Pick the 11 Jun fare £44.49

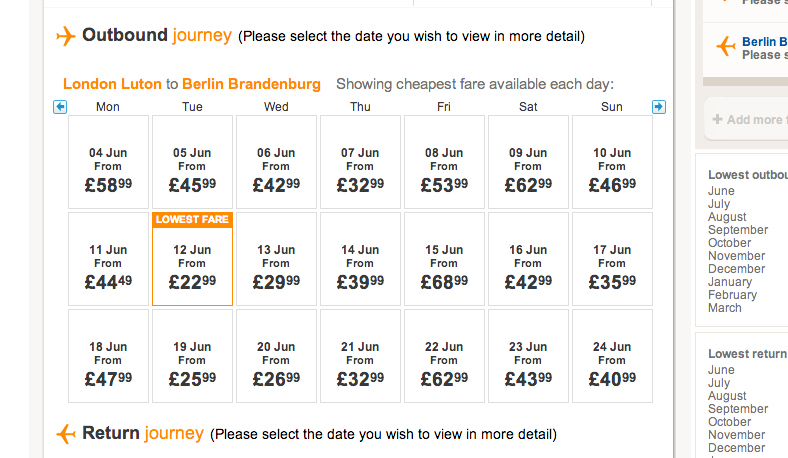108,265
